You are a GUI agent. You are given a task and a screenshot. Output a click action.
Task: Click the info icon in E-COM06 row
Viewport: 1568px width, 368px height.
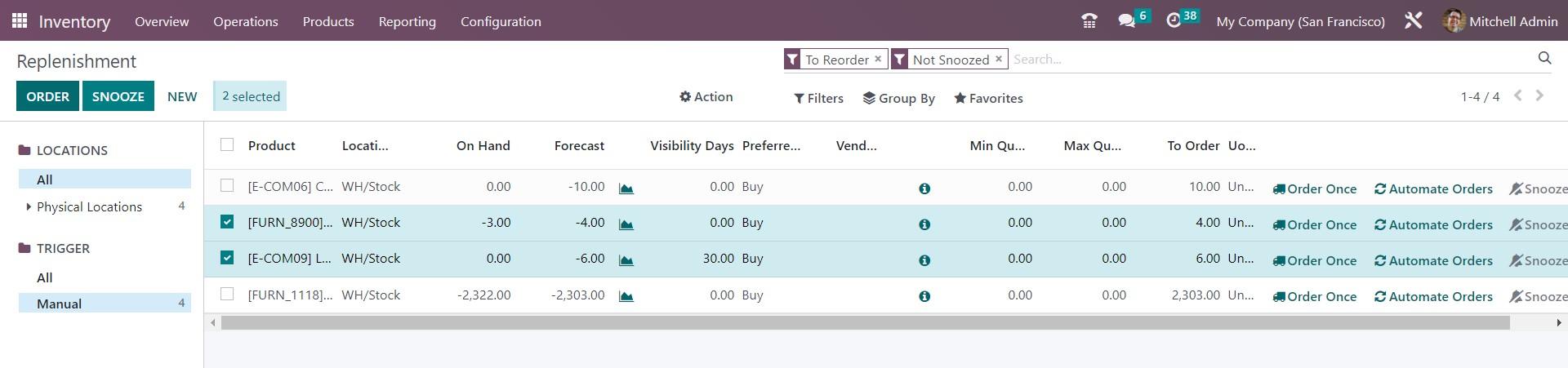pyautogui.click(x=924, y=188)
